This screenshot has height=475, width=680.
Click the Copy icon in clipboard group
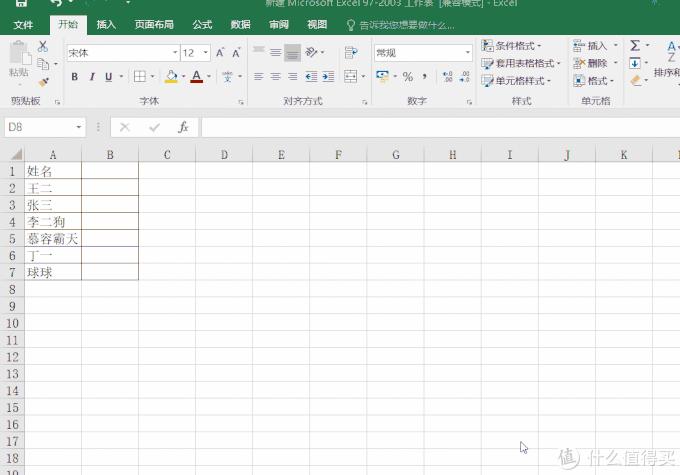tap(43, 64)
